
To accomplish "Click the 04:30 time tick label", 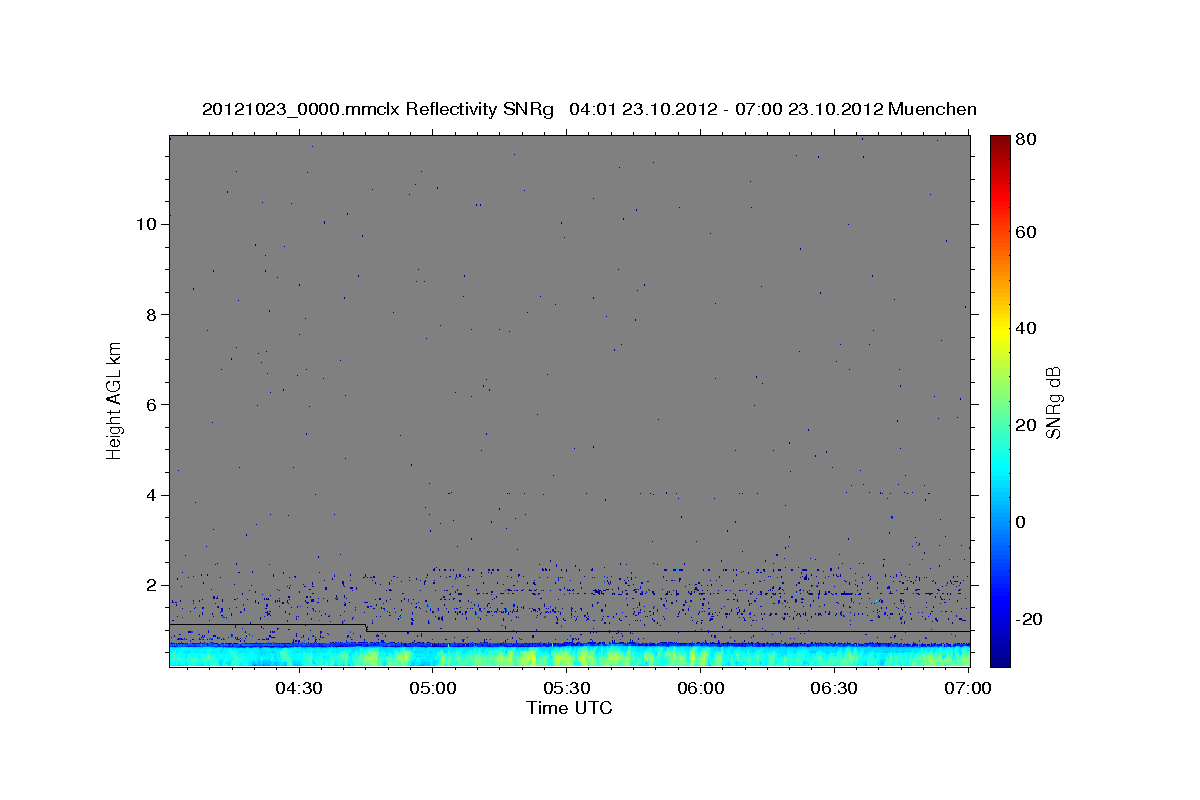I will click(x=299, y=688).
